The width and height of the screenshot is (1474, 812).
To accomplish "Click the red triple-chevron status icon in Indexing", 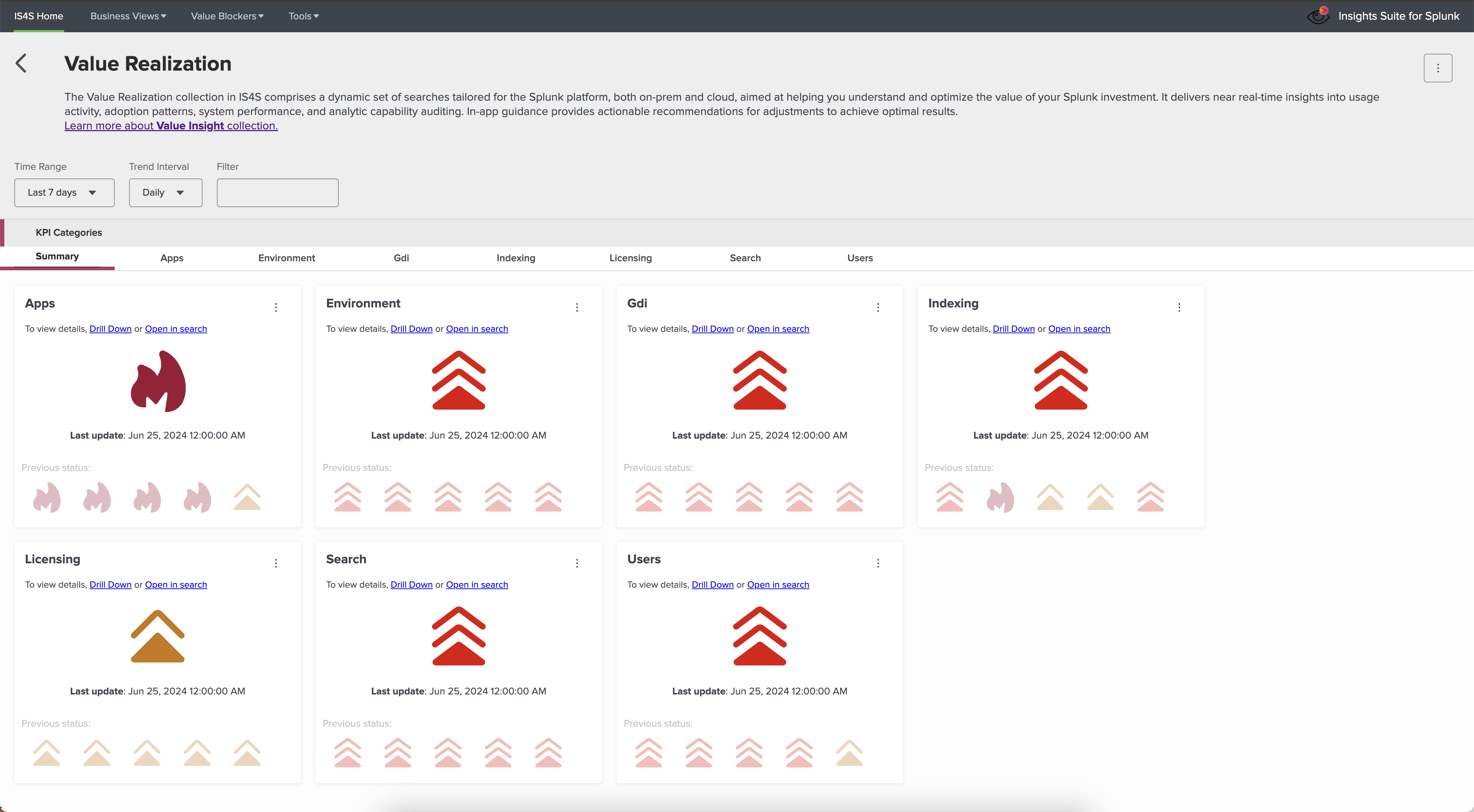I will click(1060, 380).
